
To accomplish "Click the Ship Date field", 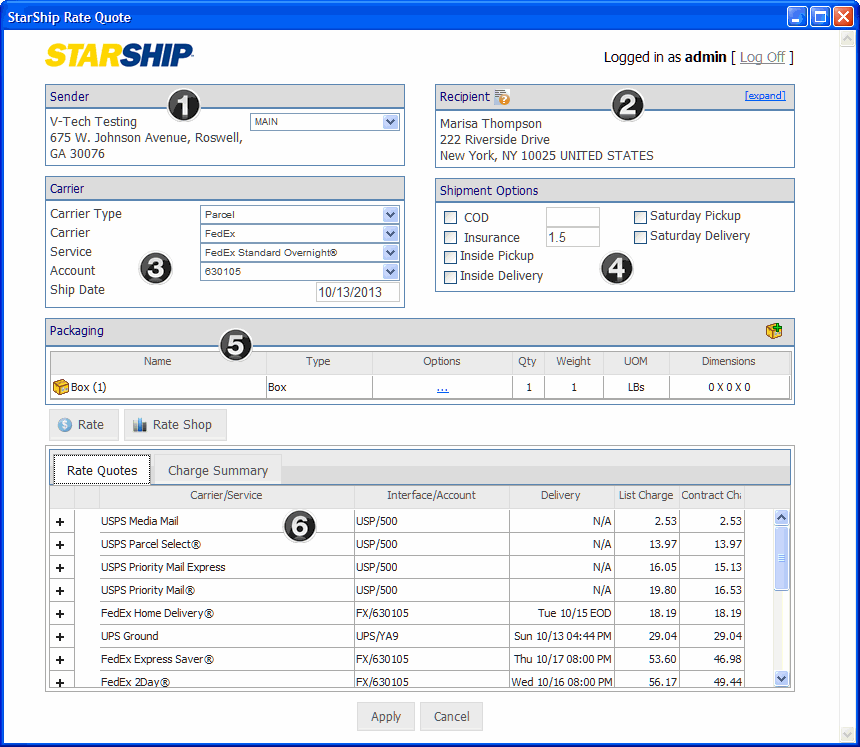I will coord(358,292).
